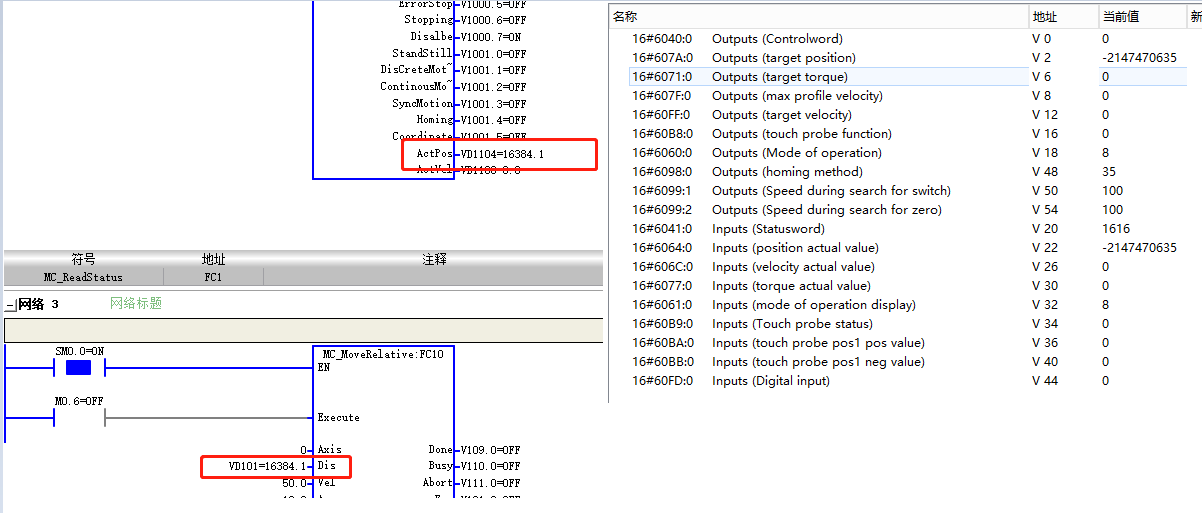Select the 网络 3 label
Viewport: 1202px width, 513px height.
coord(39,304)
